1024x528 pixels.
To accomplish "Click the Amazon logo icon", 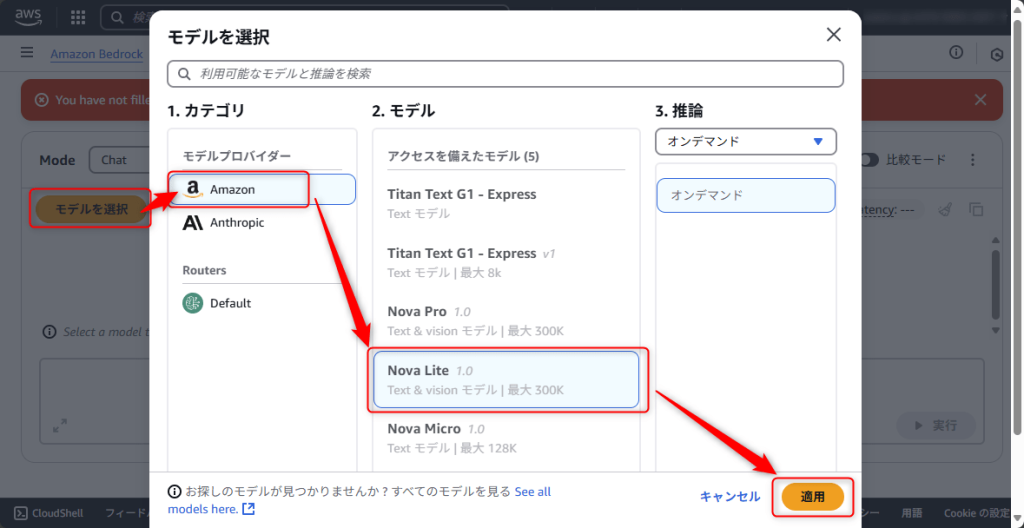I will (x=193, y=190).
